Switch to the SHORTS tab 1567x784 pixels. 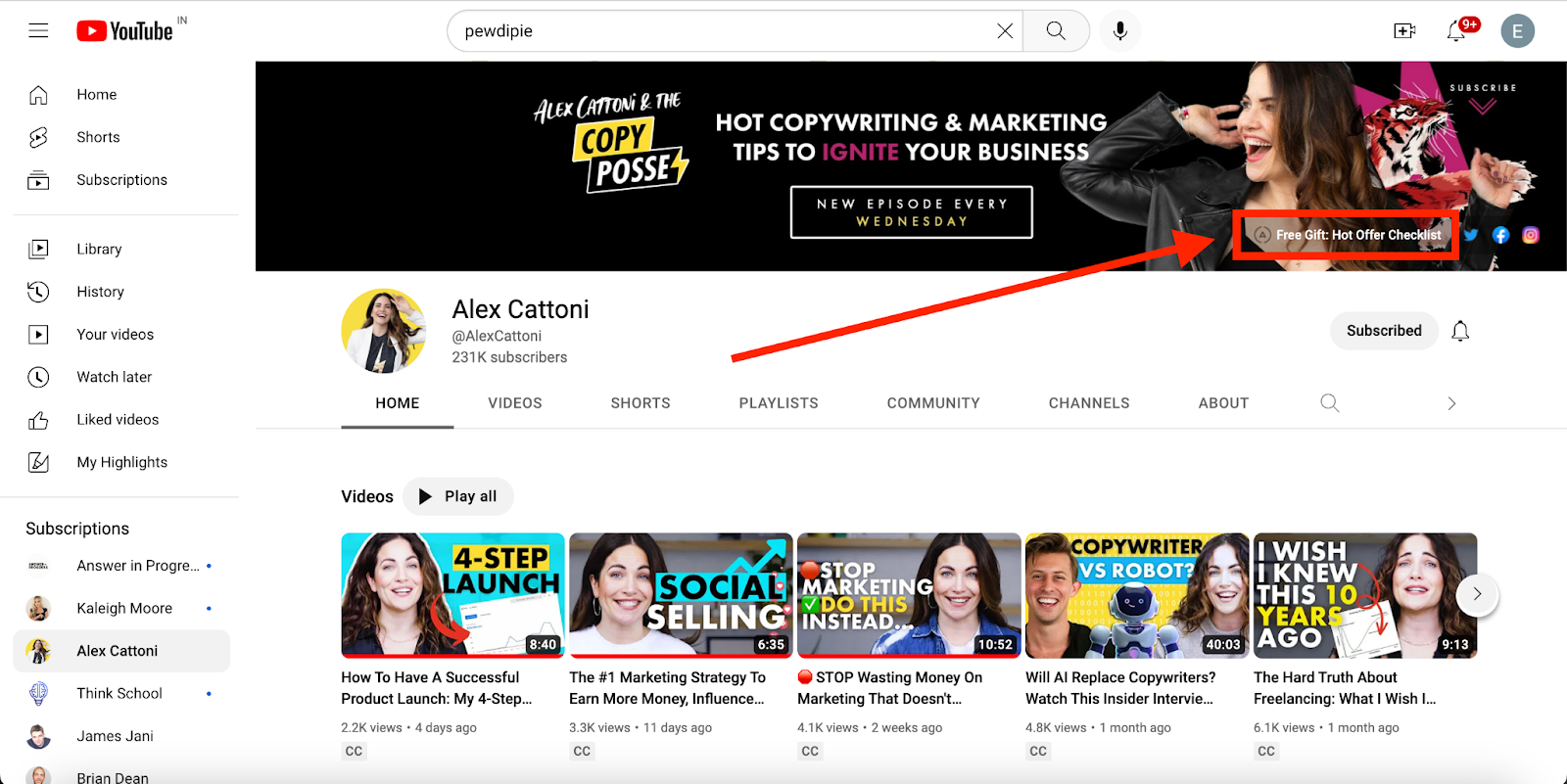point(641,403)
